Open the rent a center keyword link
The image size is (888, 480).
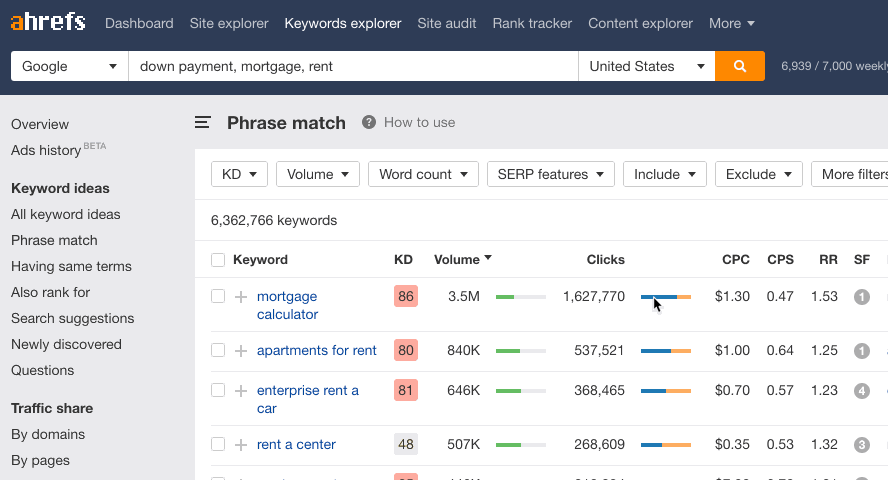click(x=296, y=444)
